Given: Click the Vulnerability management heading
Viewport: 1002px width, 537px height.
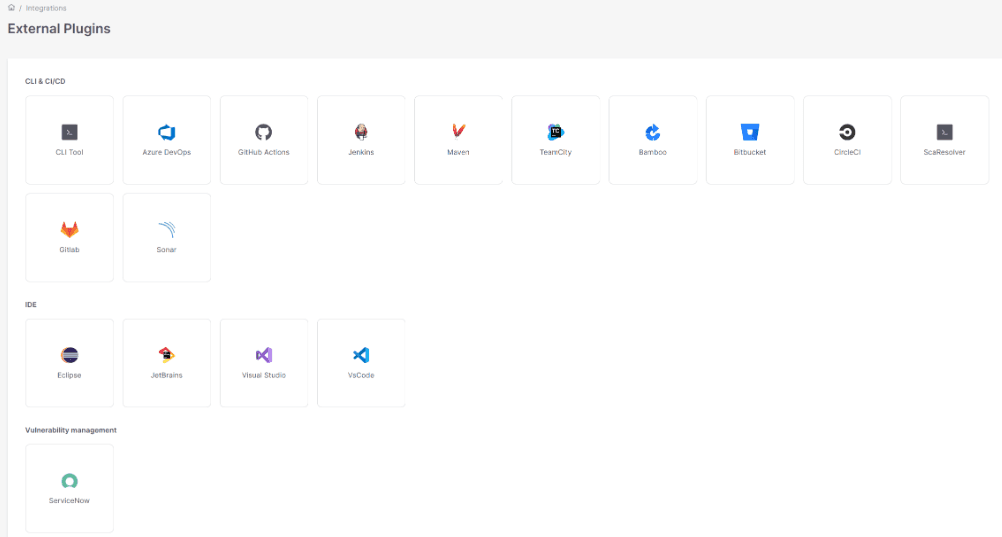Looking at the screenshot, I should point(71,430).
